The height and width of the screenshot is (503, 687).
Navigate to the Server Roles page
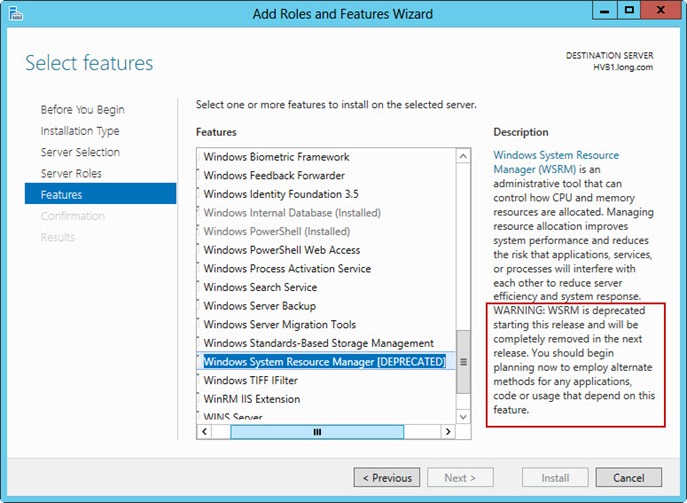(71, 174)
